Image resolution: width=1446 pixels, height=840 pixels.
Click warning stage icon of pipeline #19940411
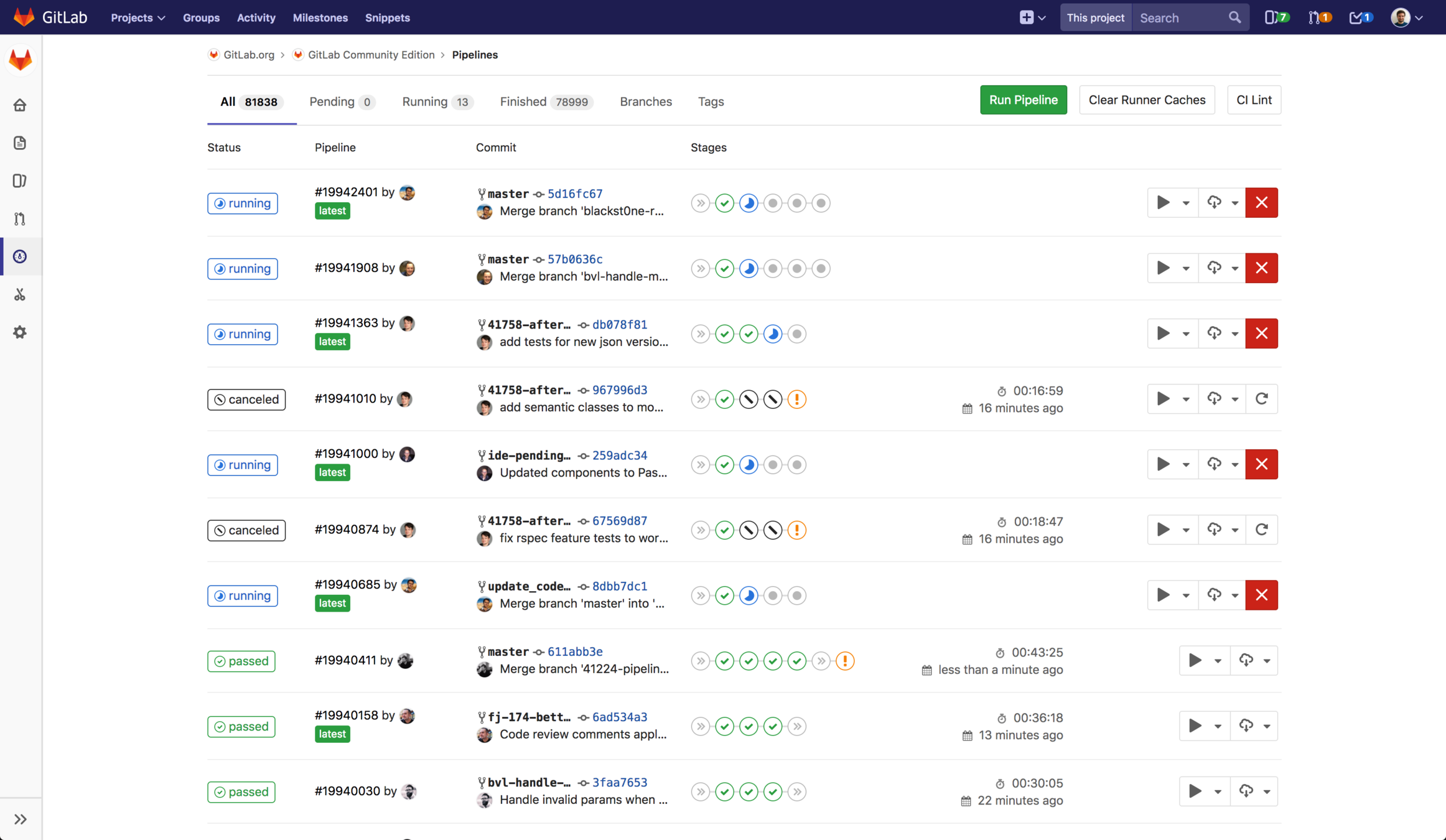[x=845, y=661]
